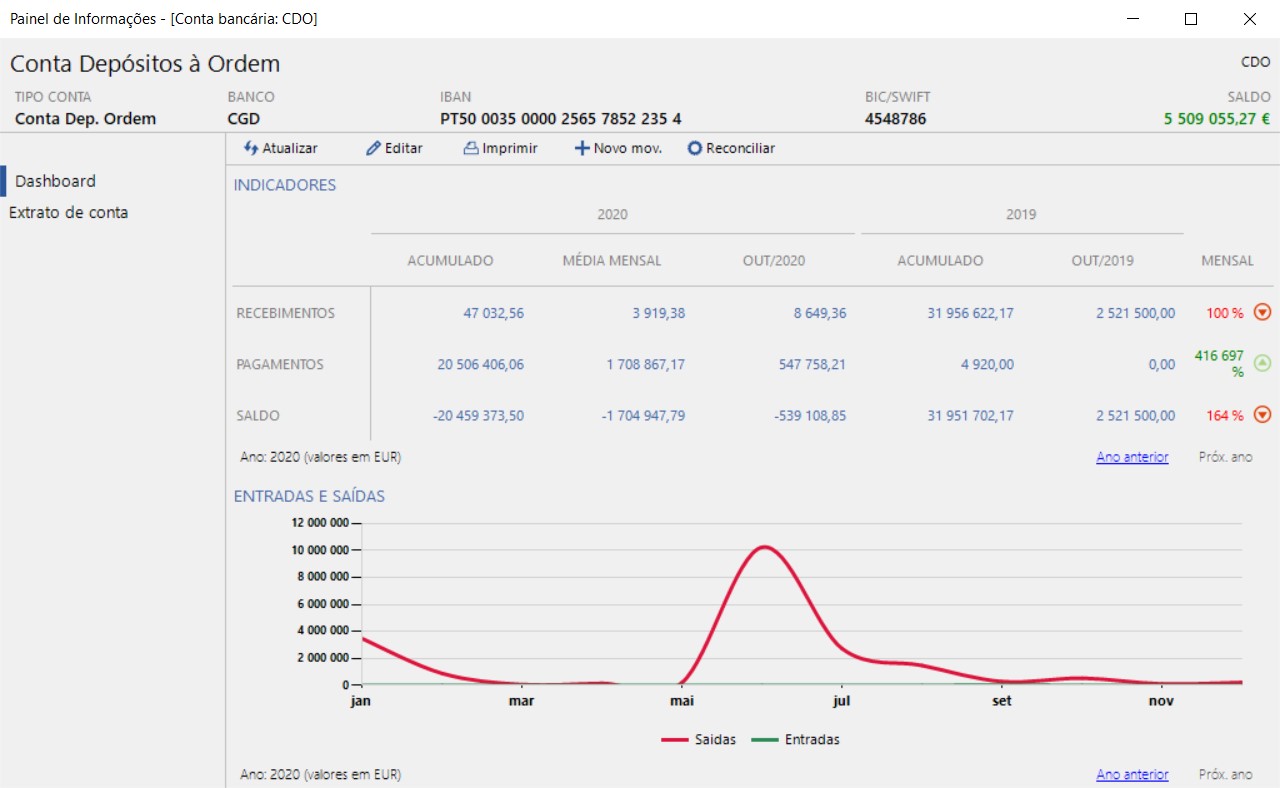Click the red down arrow beside Saldo 164 %
1280x788 pixels.
(1262, 415)
